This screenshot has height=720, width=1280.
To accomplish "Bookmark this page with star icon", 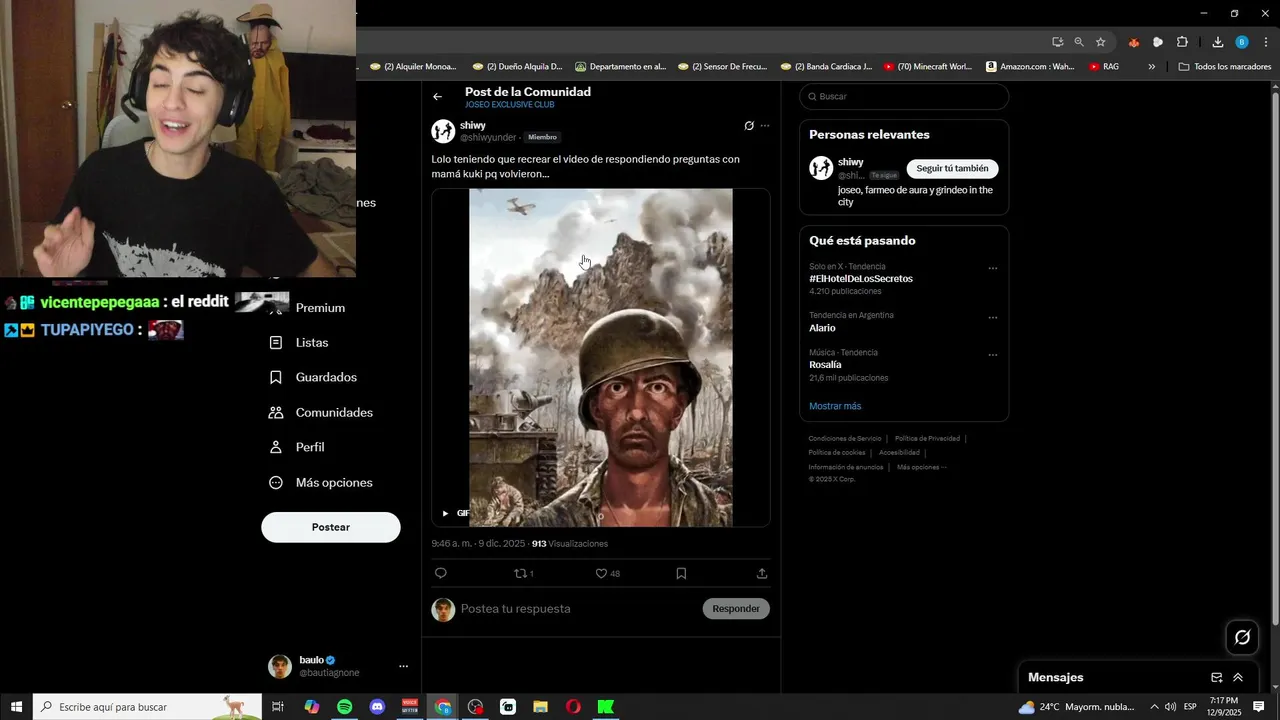I will pos(1101,42).
